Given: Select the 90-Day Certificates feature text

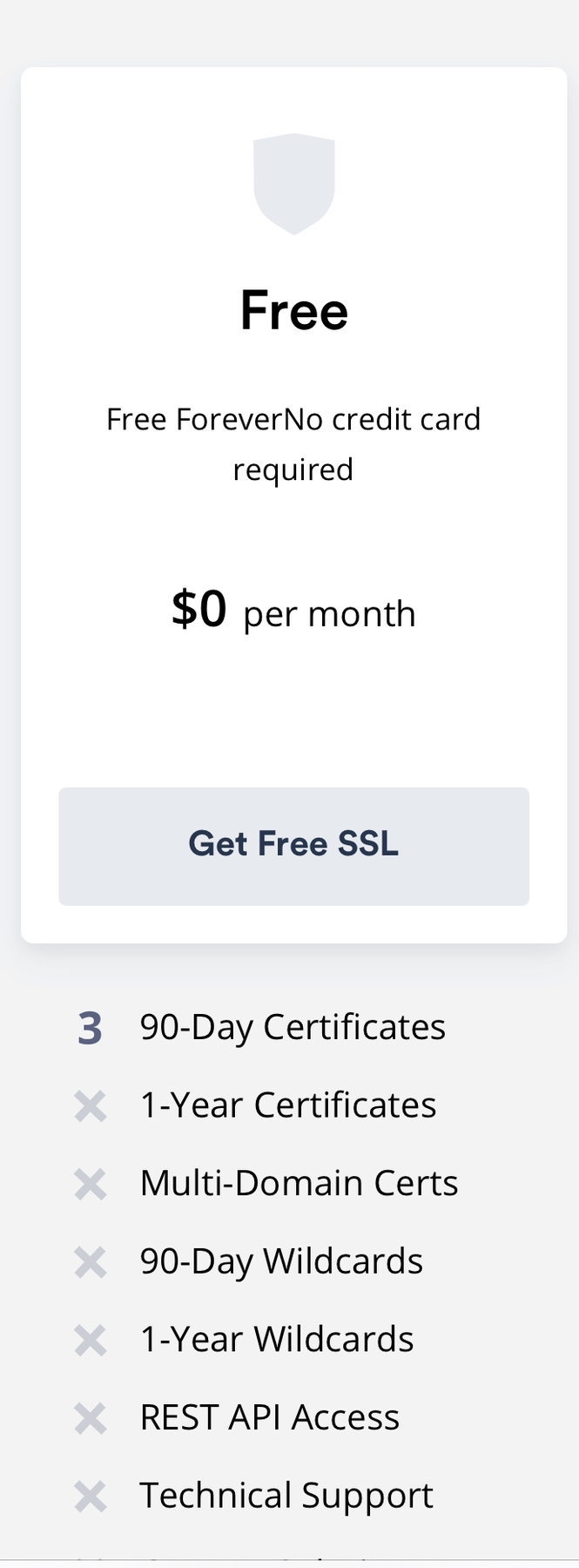Looking at the screenshot, I should 293,1028.
